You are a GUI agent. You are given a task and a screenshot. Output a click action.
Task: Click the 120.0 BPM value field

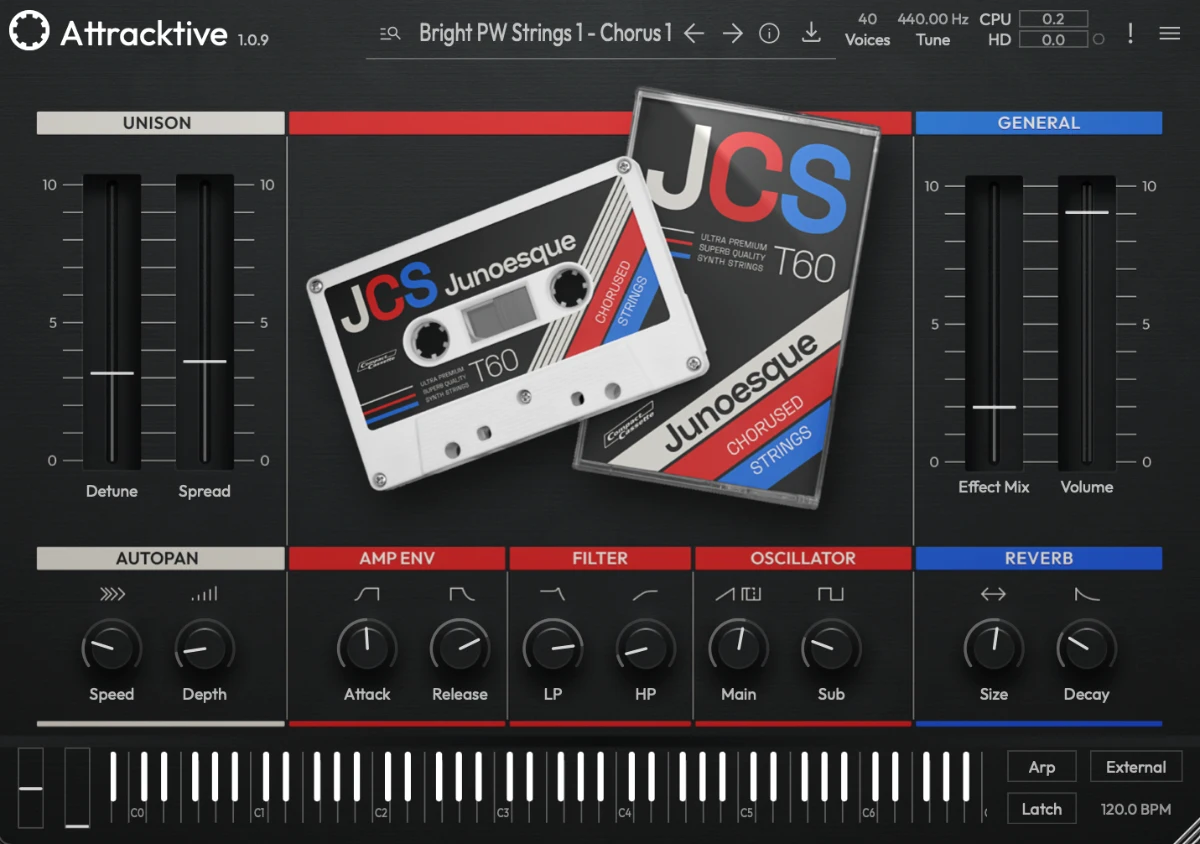point(1136,808)
